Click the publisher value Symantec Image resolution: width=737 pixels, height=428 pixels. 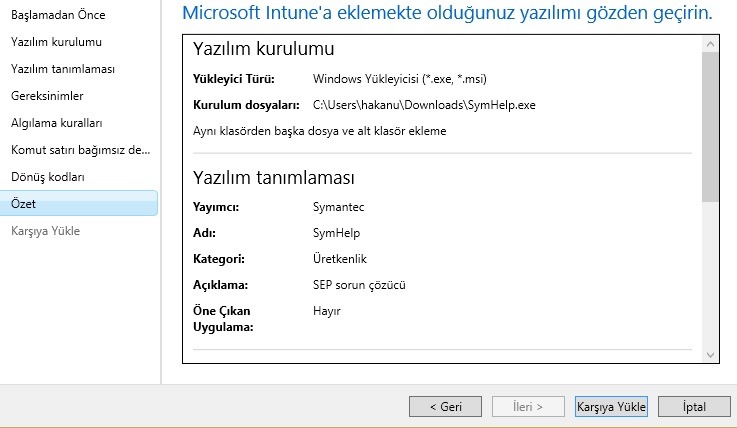click(338, 207)
